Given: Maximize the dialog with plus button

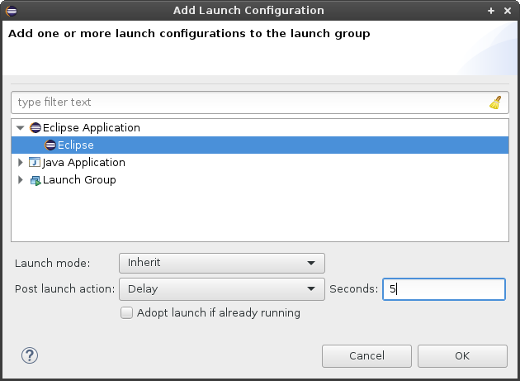Looking at the screenshot, I should [x=491, y=11].
